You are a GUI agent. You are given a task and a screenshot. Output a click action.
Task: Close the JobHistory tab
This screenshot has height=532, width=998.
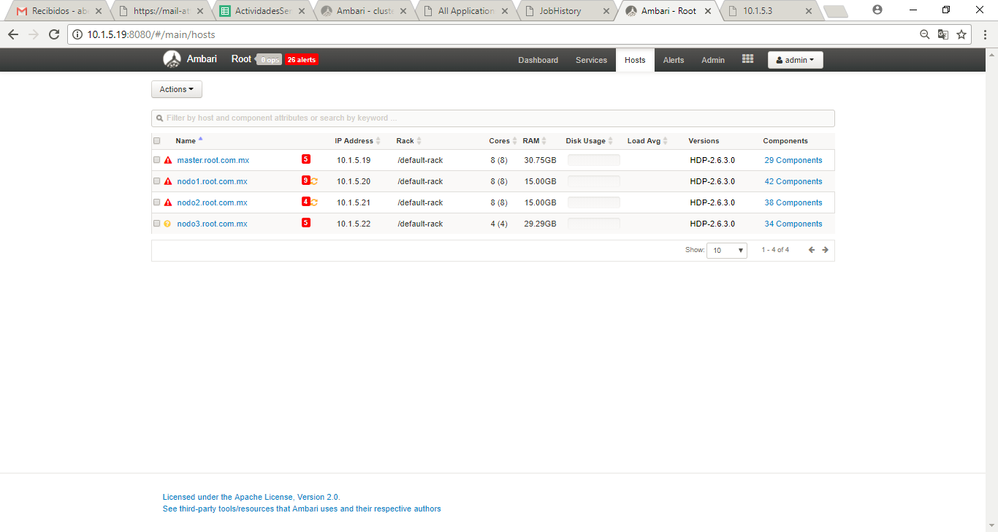[606, 11]
